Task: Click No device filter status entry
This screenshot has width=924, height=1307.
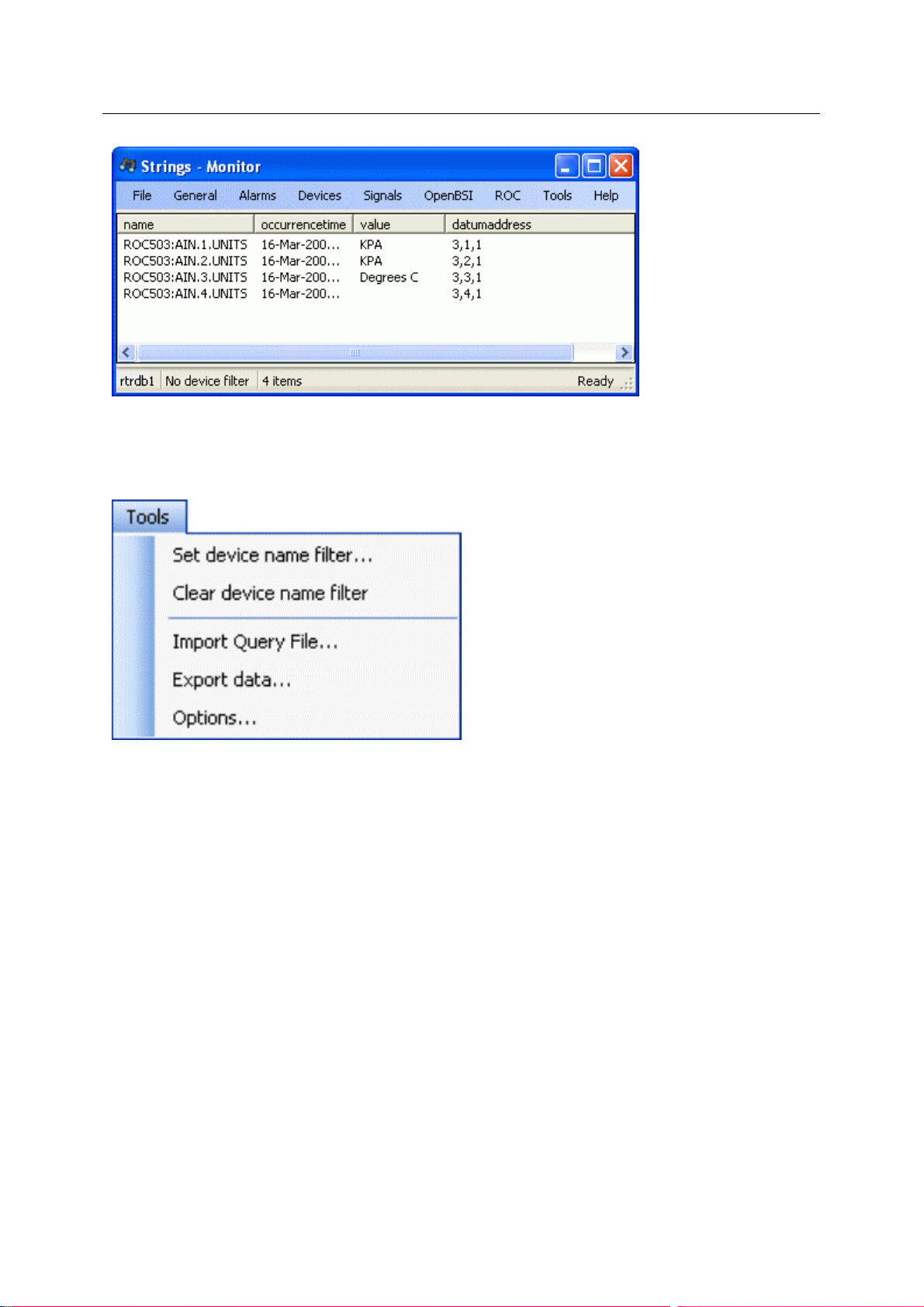Action: pyautogui.click(x=207, y=381)
